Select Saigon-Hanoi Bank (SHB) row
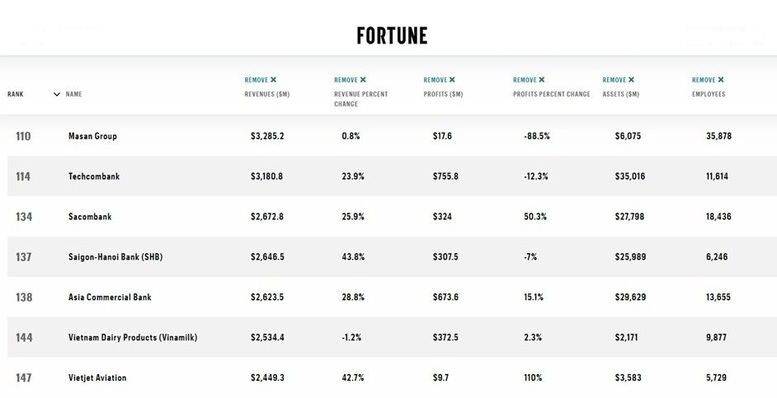The image size is (777, 398). click(392, 257)
